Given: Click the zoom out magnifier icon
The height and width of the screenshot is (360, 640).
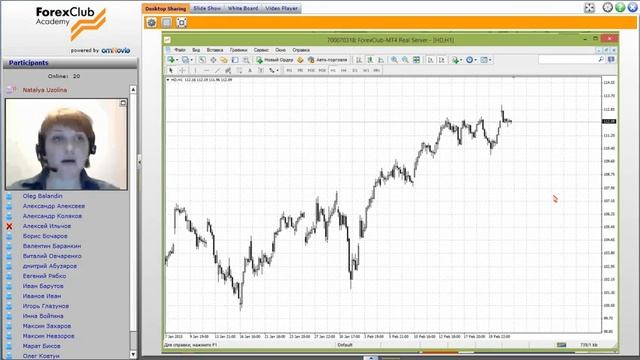Looking at the screenshot, I should 405,60.
